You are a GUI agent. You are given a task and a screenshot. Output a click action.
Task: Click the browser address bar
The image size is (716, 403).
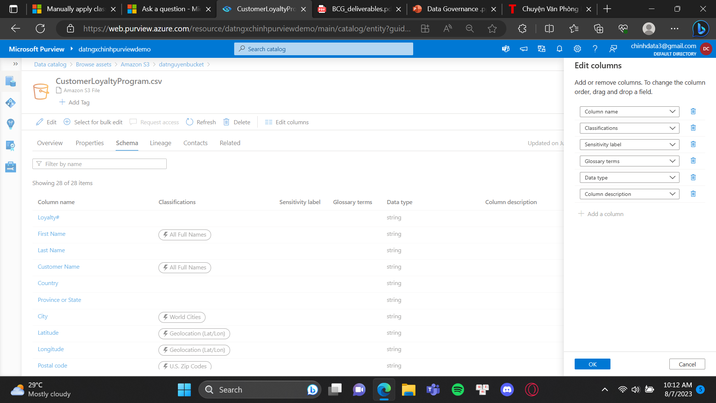247,29
